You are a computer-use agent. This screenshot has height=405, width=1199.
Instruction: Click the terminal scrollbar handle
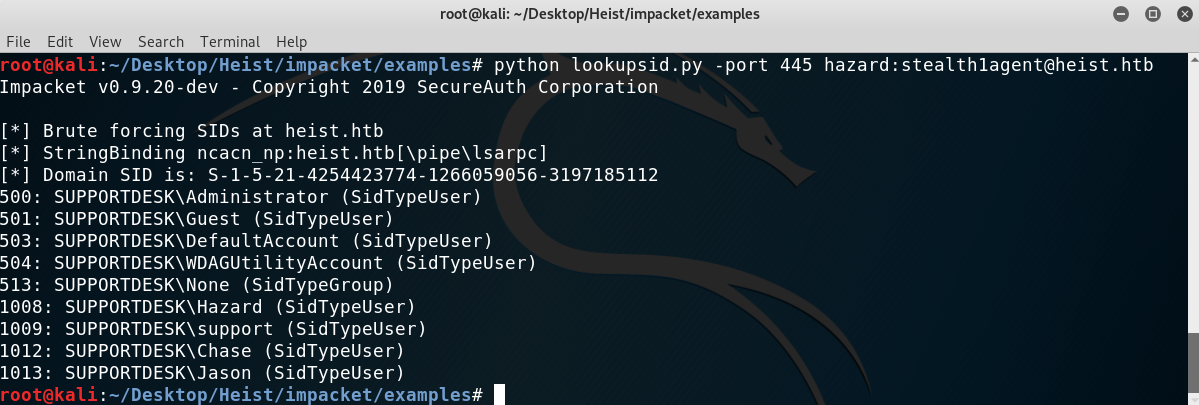(1194, 368)
